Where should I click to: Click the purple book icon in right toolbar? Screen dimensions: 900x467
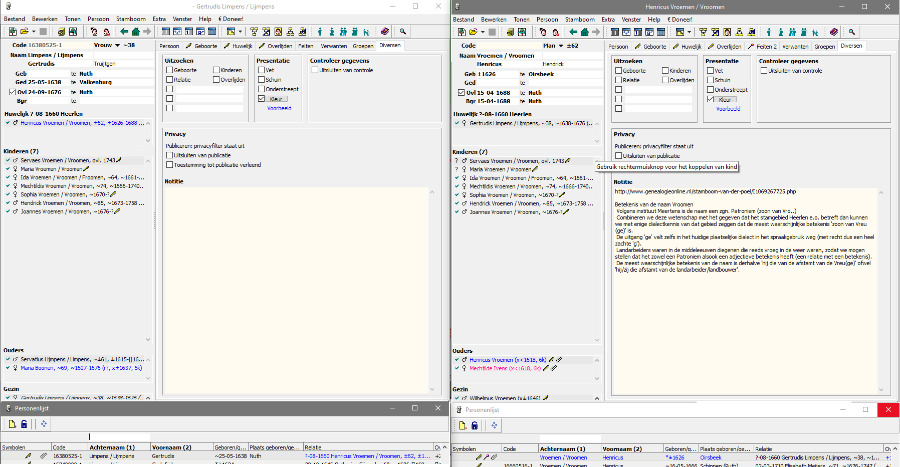pyautogui.click(x=833, y=31)
